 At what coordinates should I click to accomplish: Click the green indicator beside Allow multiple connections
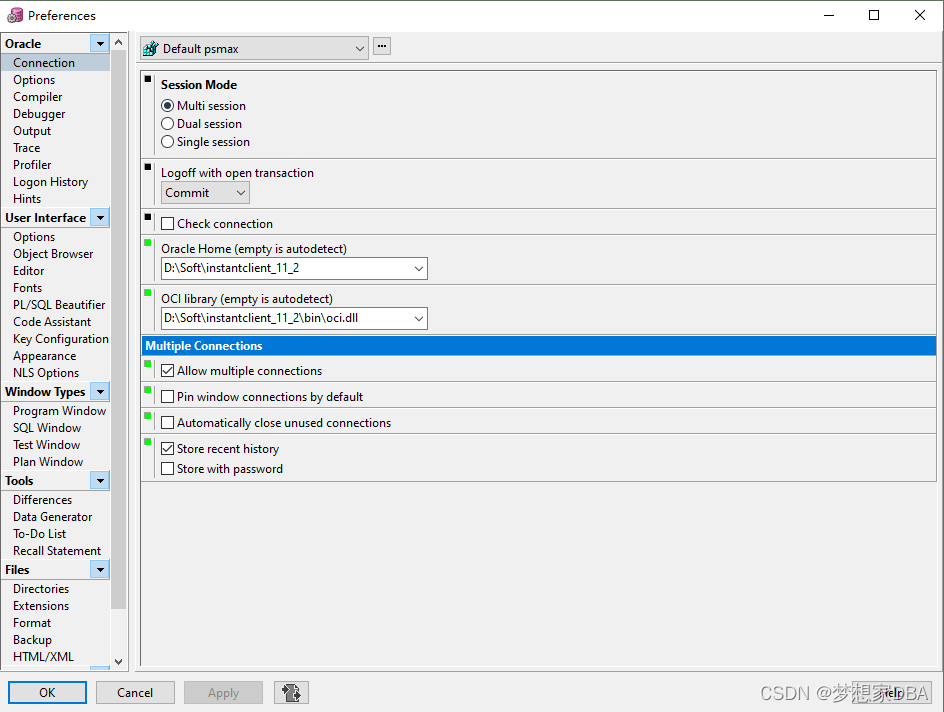click(x=148, y=364)
